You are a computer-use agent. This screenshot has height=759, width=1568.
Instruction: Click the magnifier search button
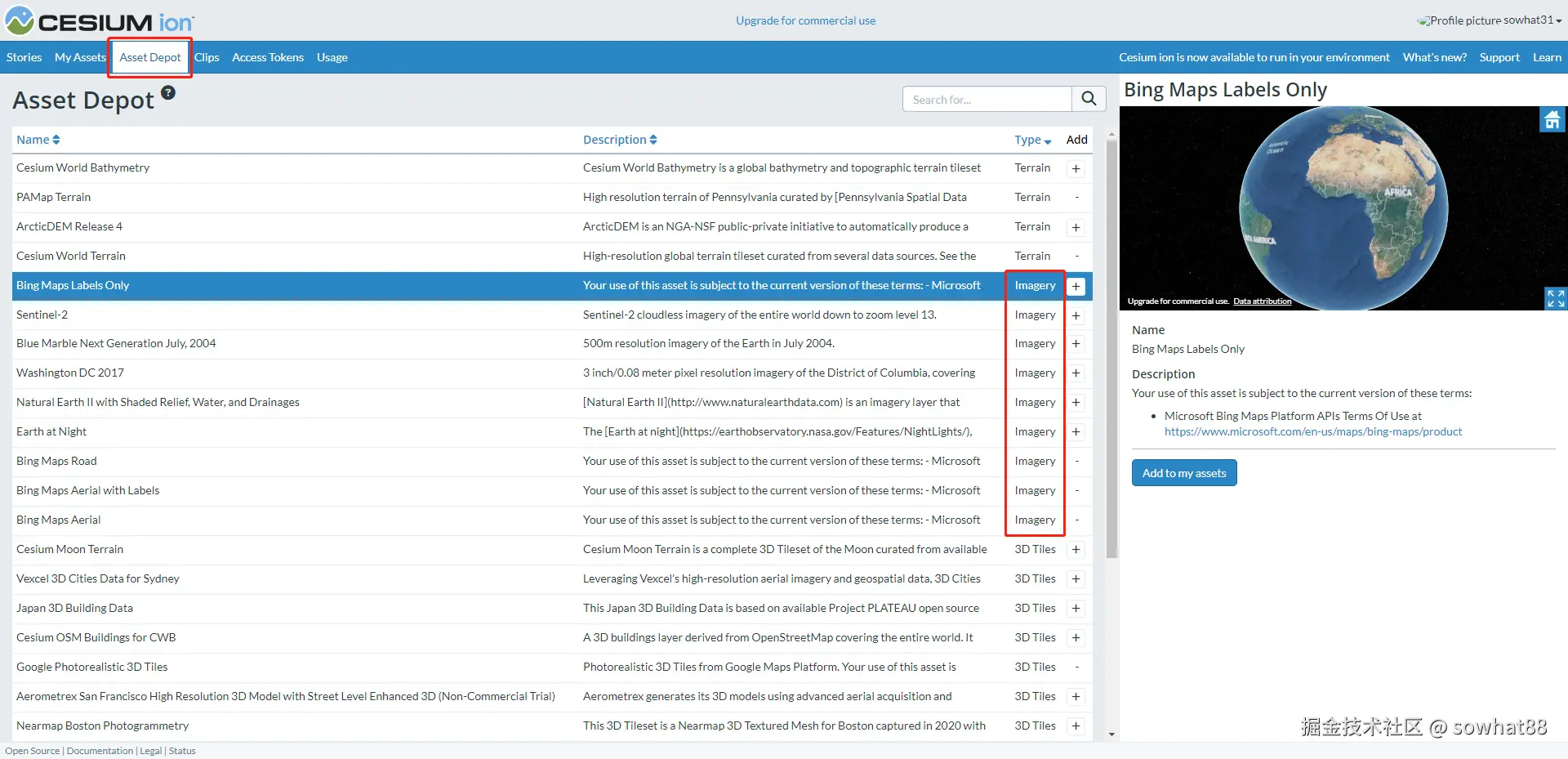pos(1089,99)
